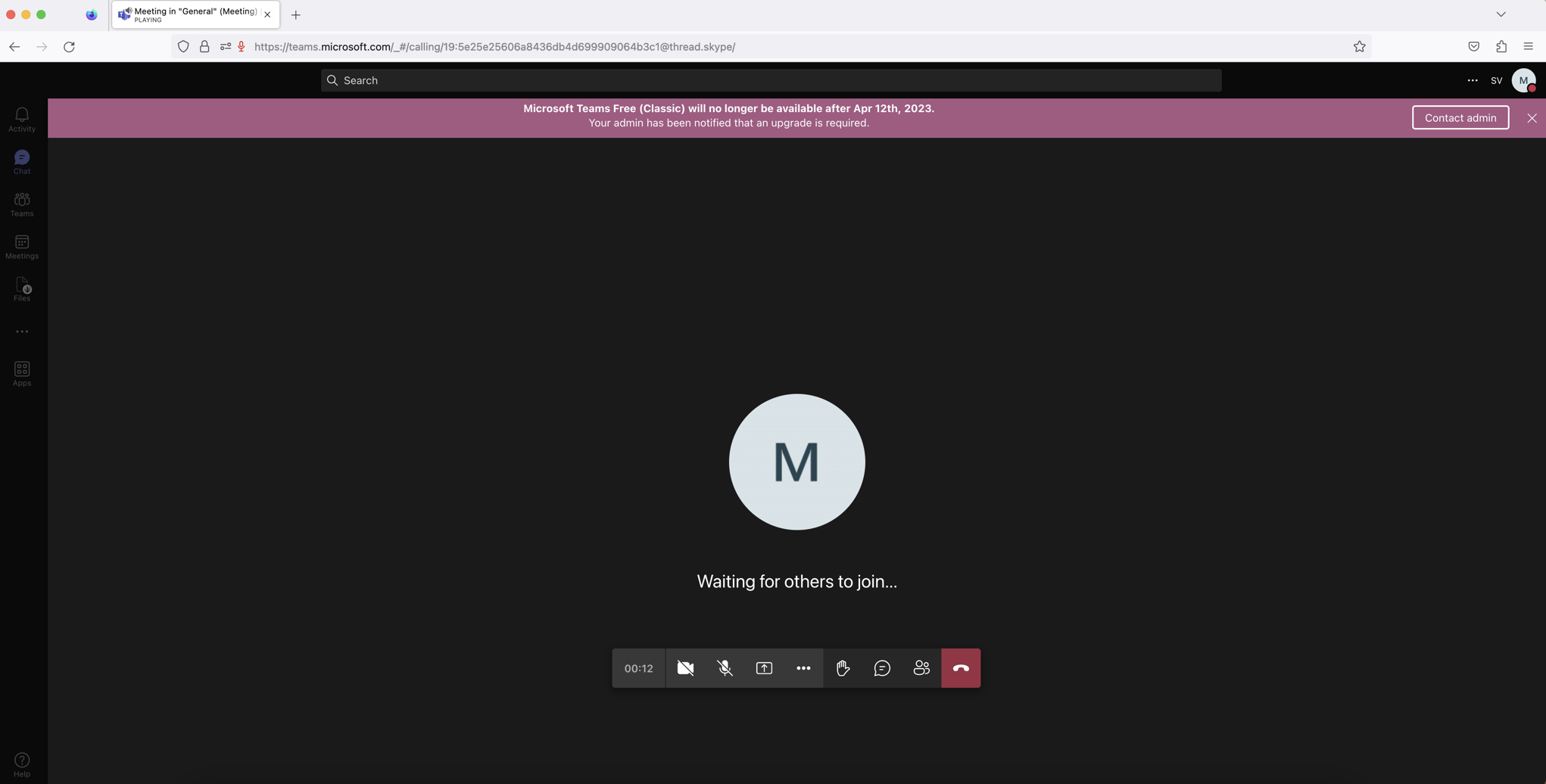The image size is (1546, 784).
Task: Show the participants list icon
Action: 921,667
